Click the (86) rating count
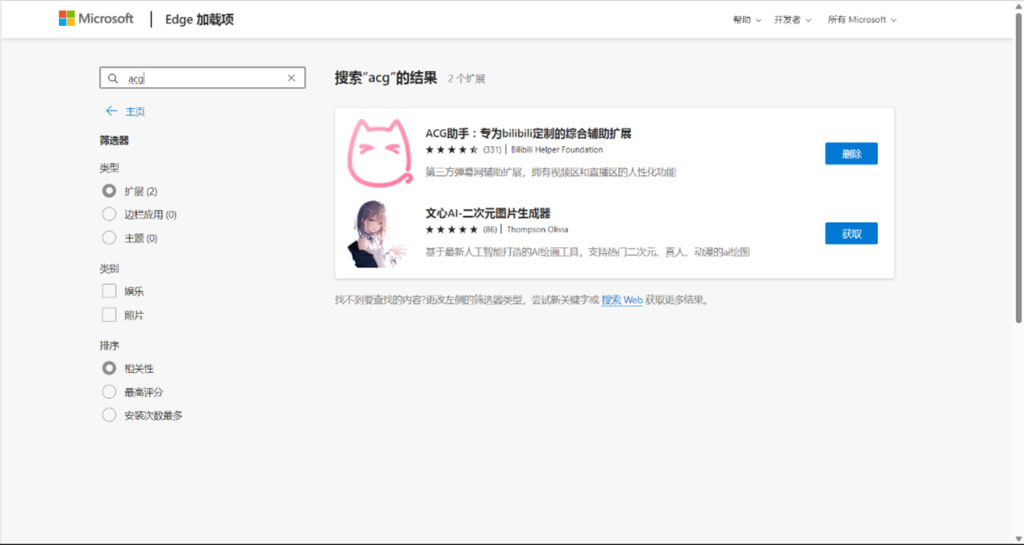This screenshot has width=1024, height=545. point(490,230)
